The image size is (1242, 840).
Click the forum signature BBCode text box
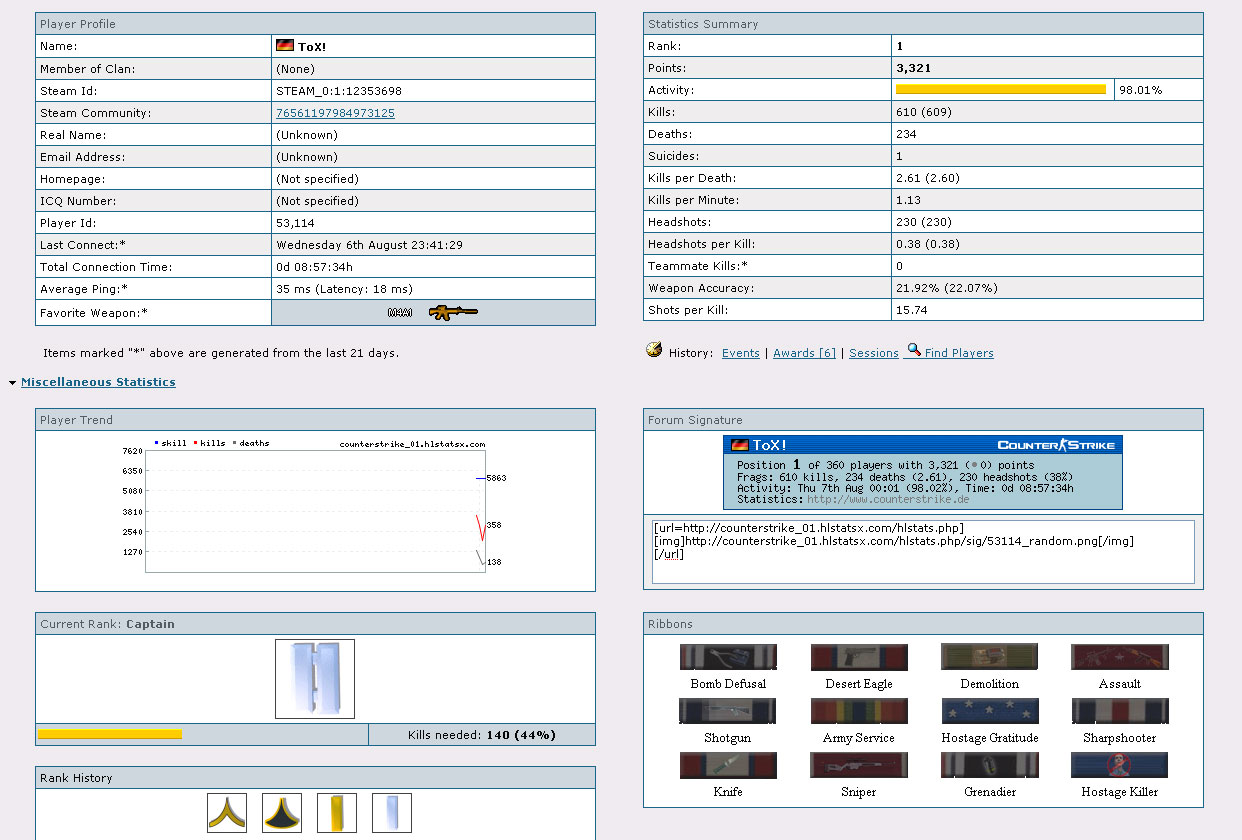click(923, 551)
